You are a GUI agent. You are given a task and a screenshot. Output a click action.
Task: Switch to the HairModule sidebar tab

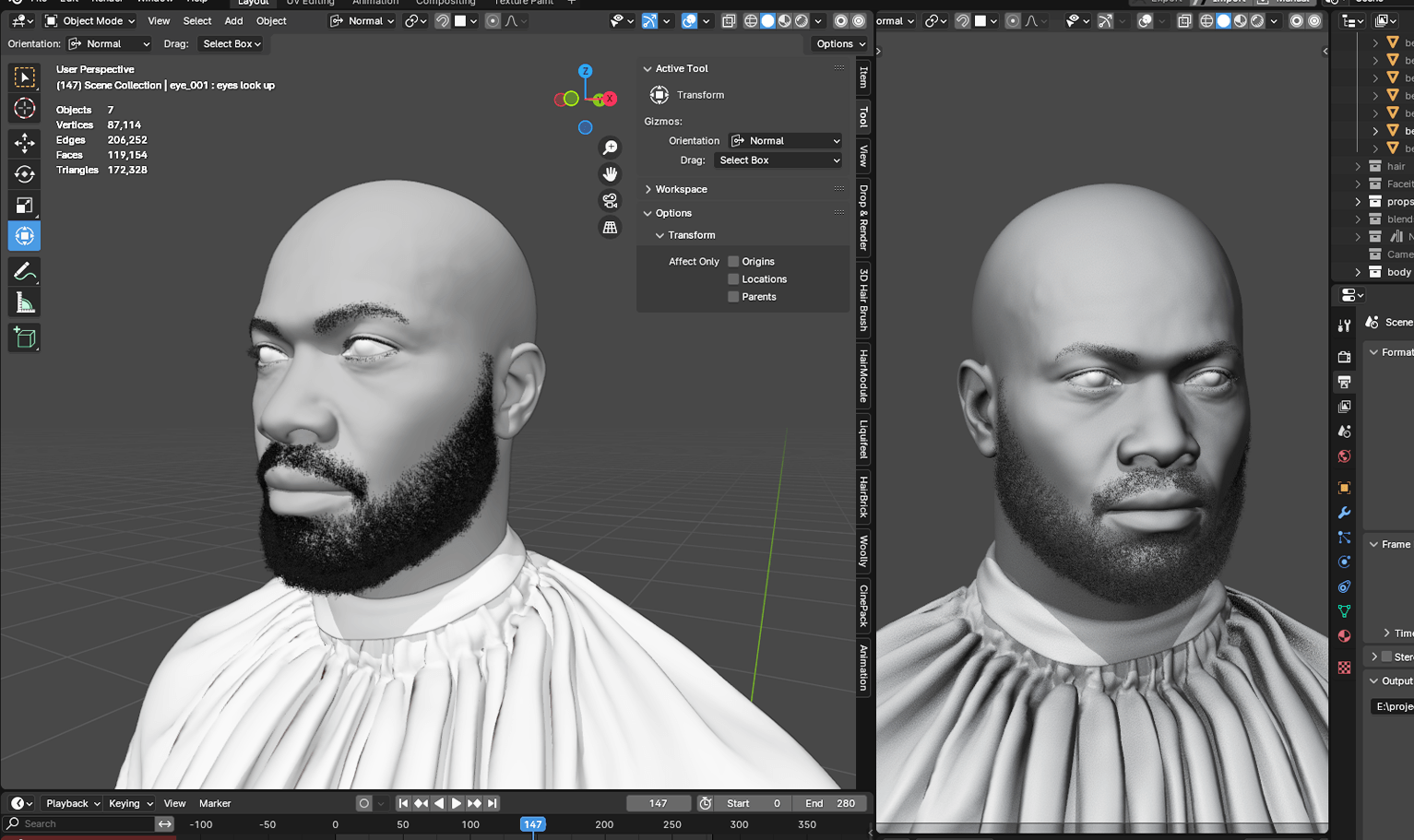pyautogui.click(x=864, y=375)
